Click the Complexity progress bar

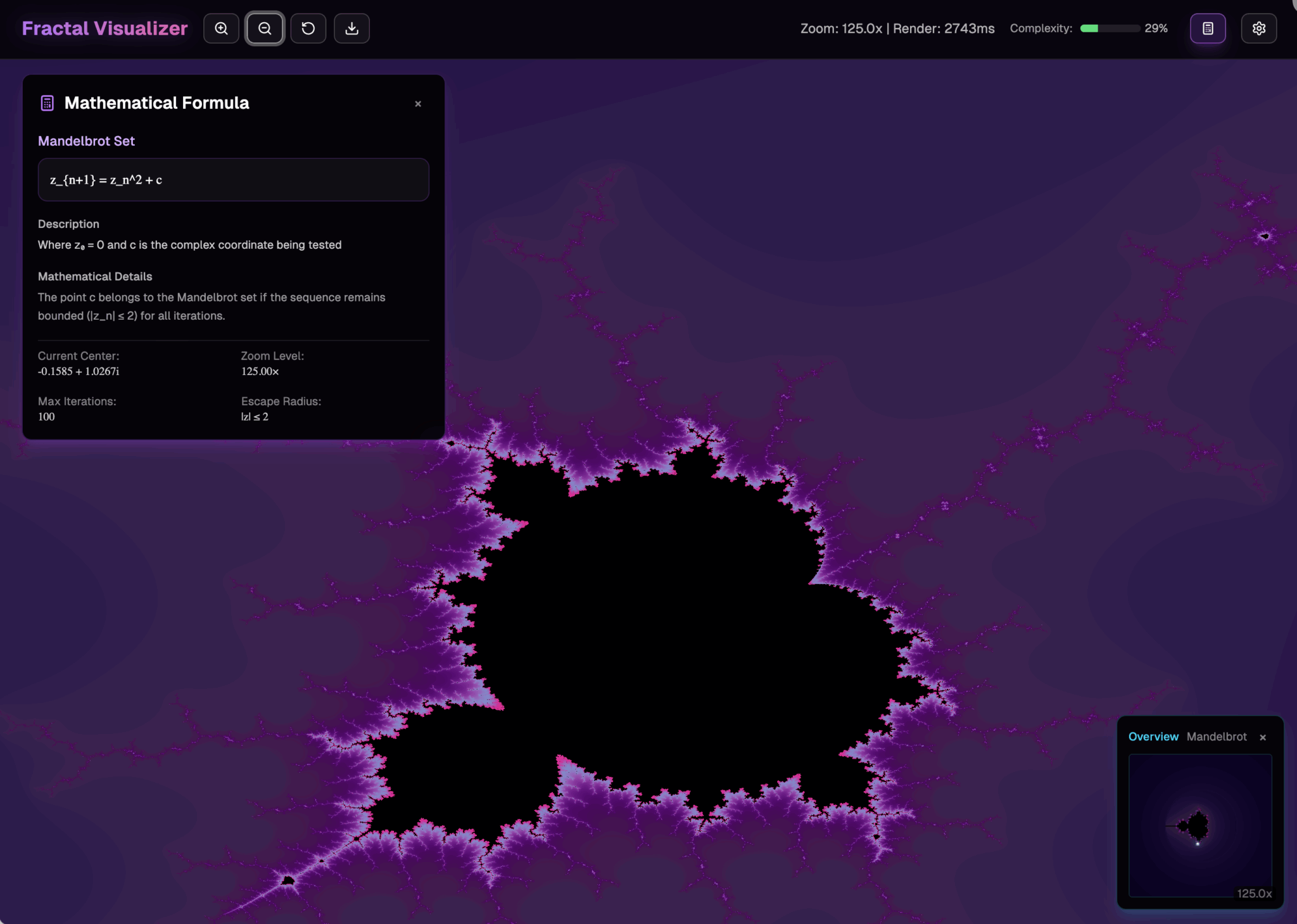pyautogui.click(x=1110, y=28)
